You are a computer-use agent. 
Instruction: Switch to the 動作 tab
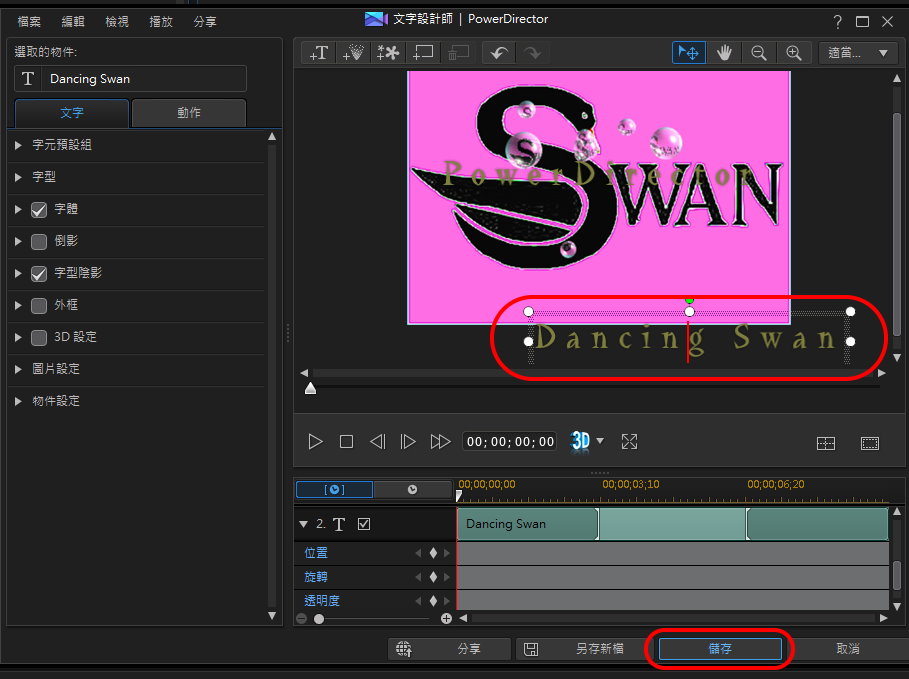pos(189,113)
